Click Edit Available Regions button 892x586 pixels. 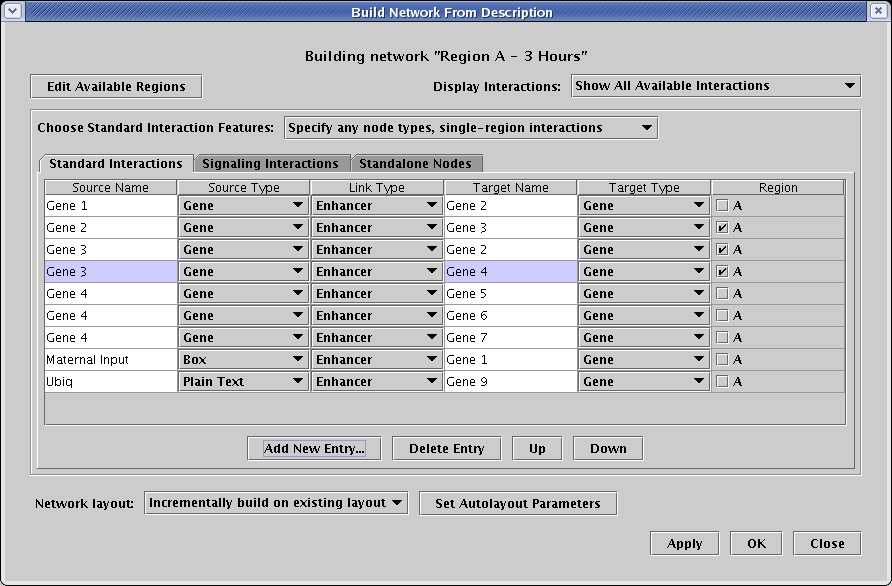(116, 87)
